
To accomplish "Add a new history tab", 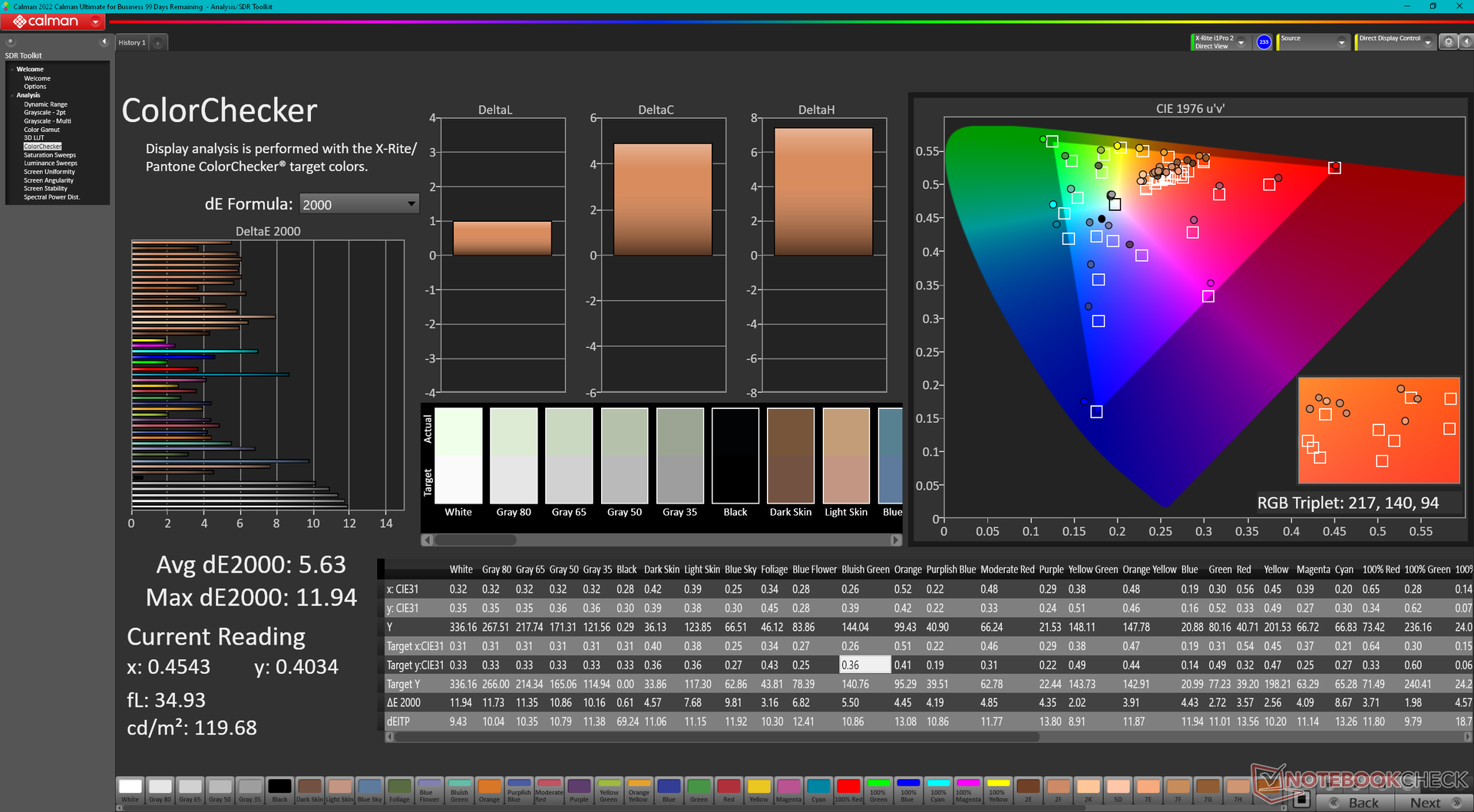I will click(x=158, y=43).
